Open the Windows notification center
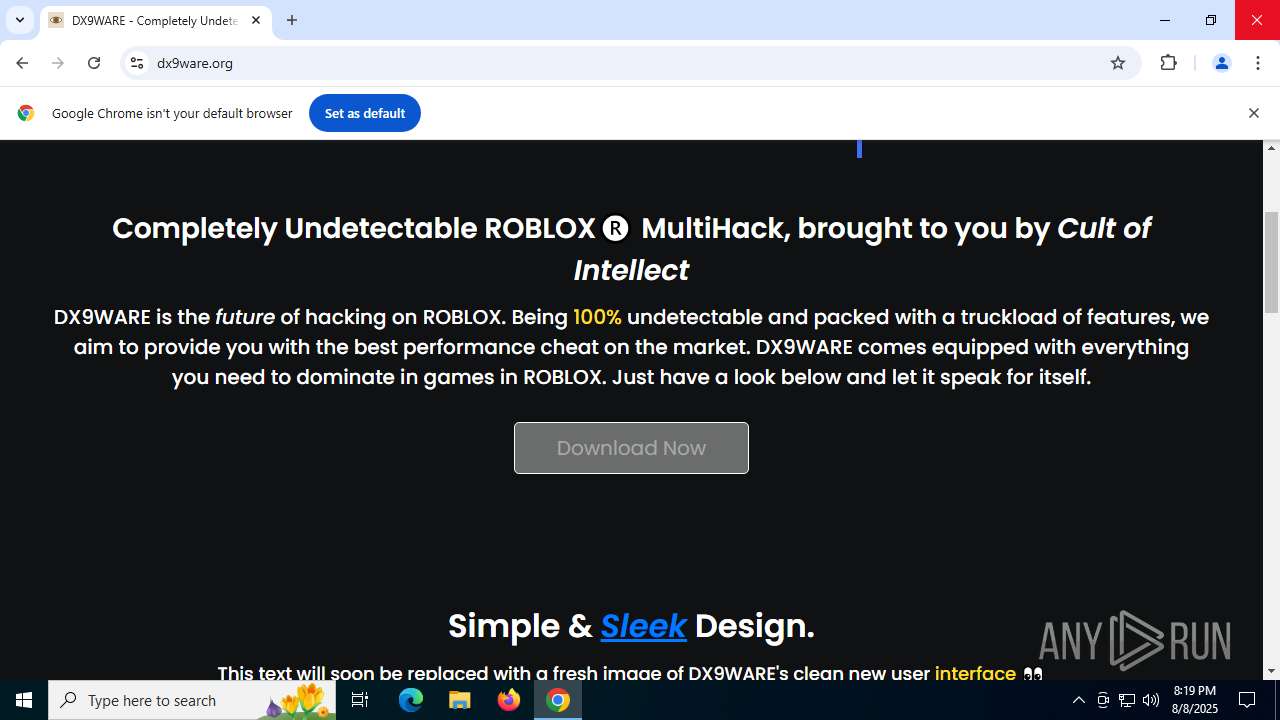1280x720 pixels. point(1247,700)
